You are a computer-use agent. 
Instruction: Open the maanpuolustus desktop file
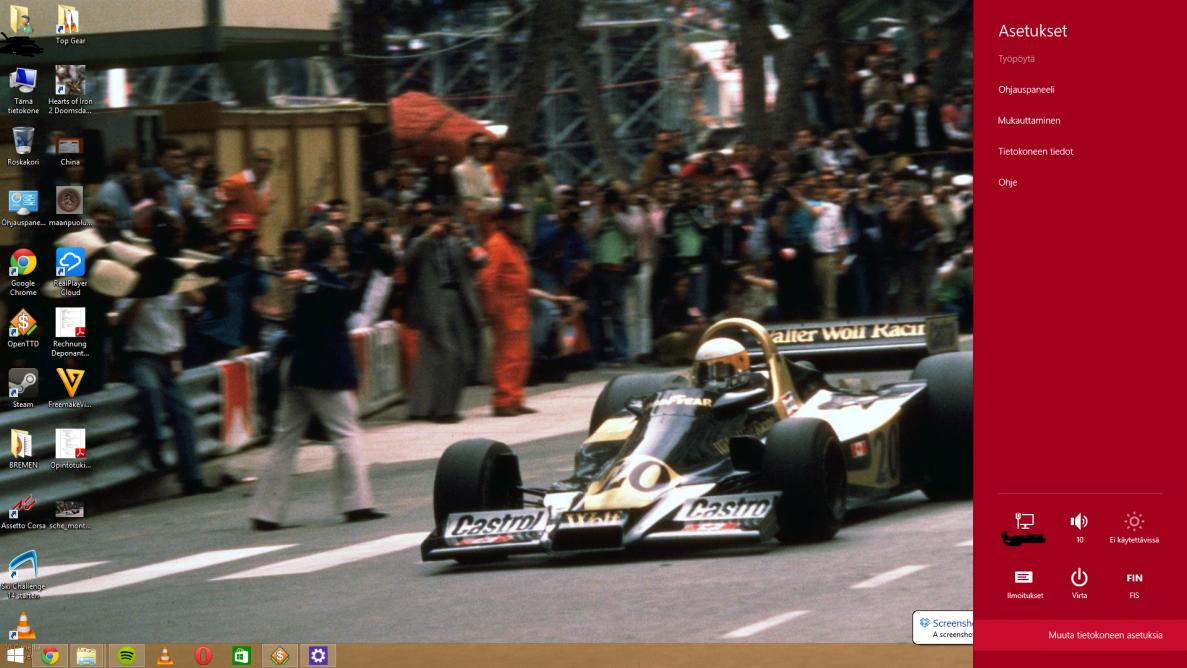70,207
